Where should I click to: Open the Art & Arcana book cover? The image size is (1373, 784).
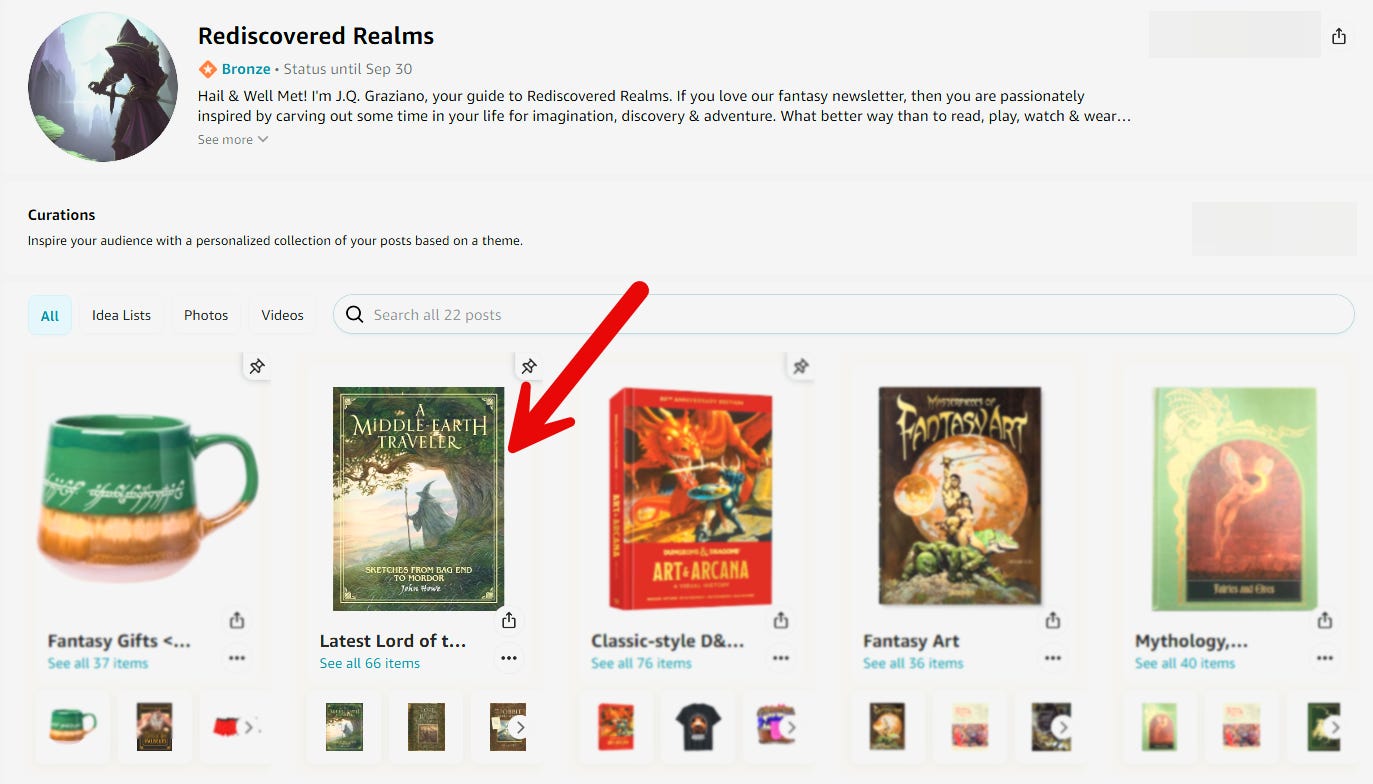[x=691, y=499]
